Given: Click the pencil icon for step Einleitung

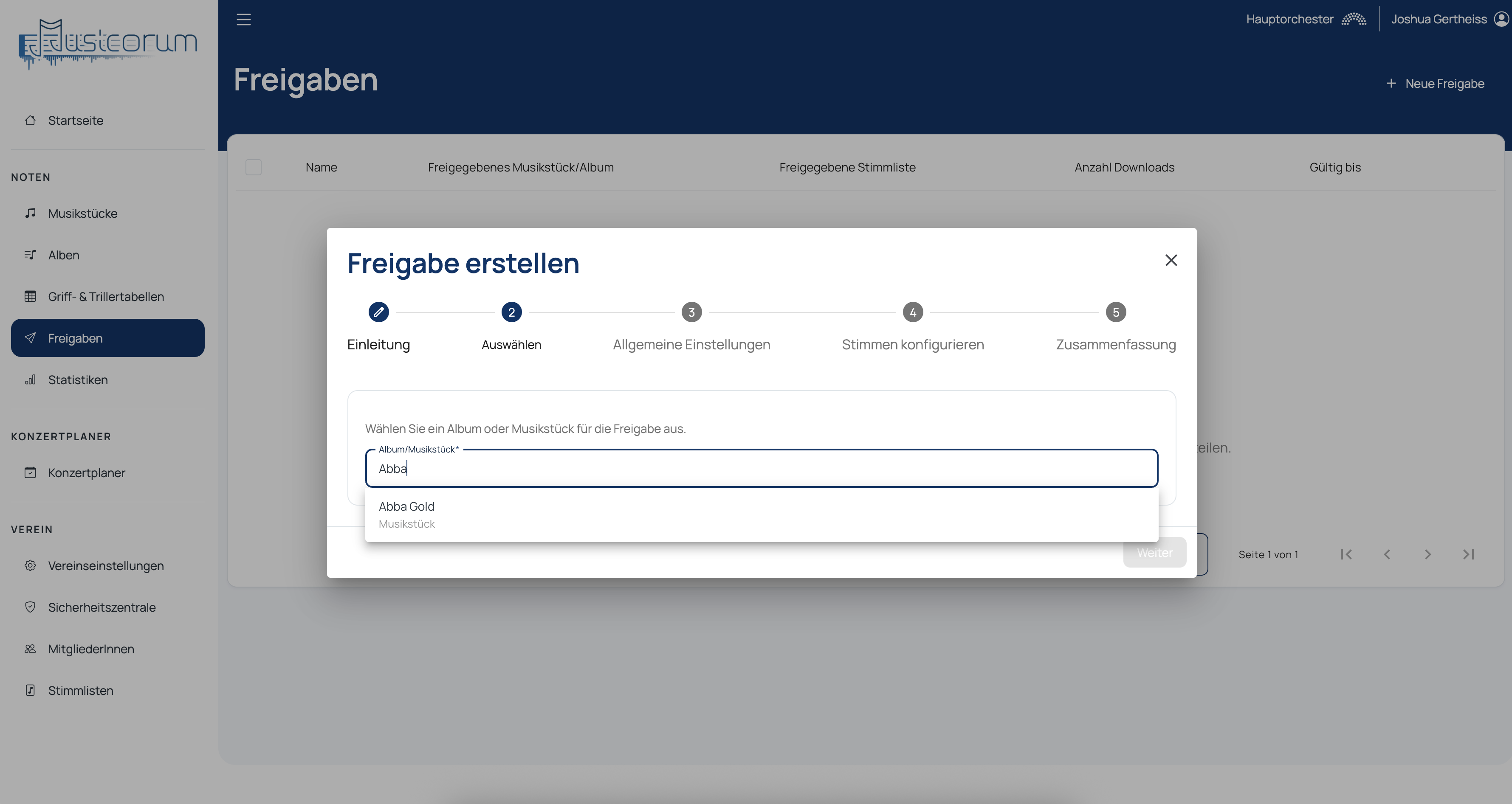Looking at the screenshot, I should pyautogui.click(x=378, y=312).
